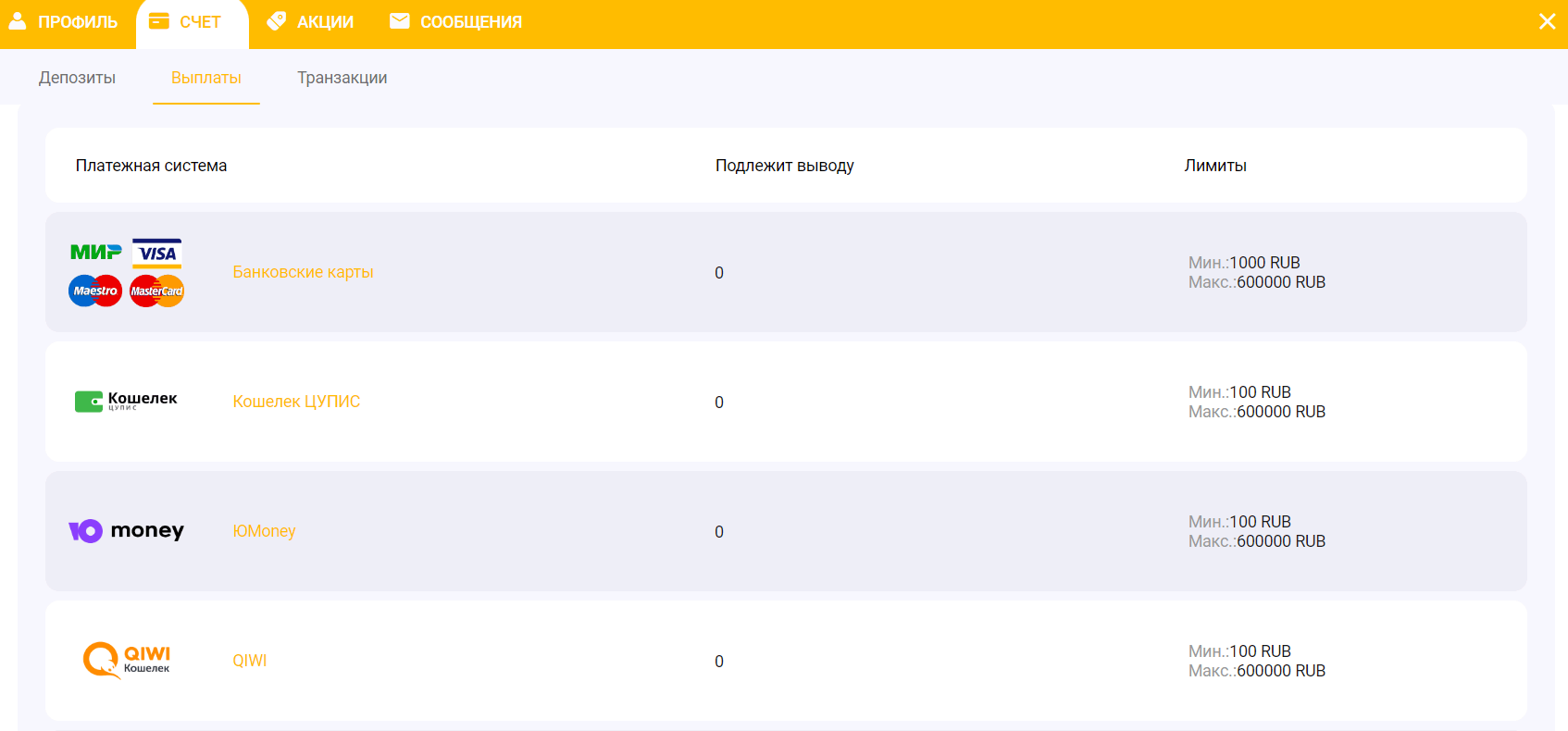
Task: Click Макс.:600000 RUB limit for Кошелек ЦУПИС
Action: pyautogui.click(x=1257, y=412)
